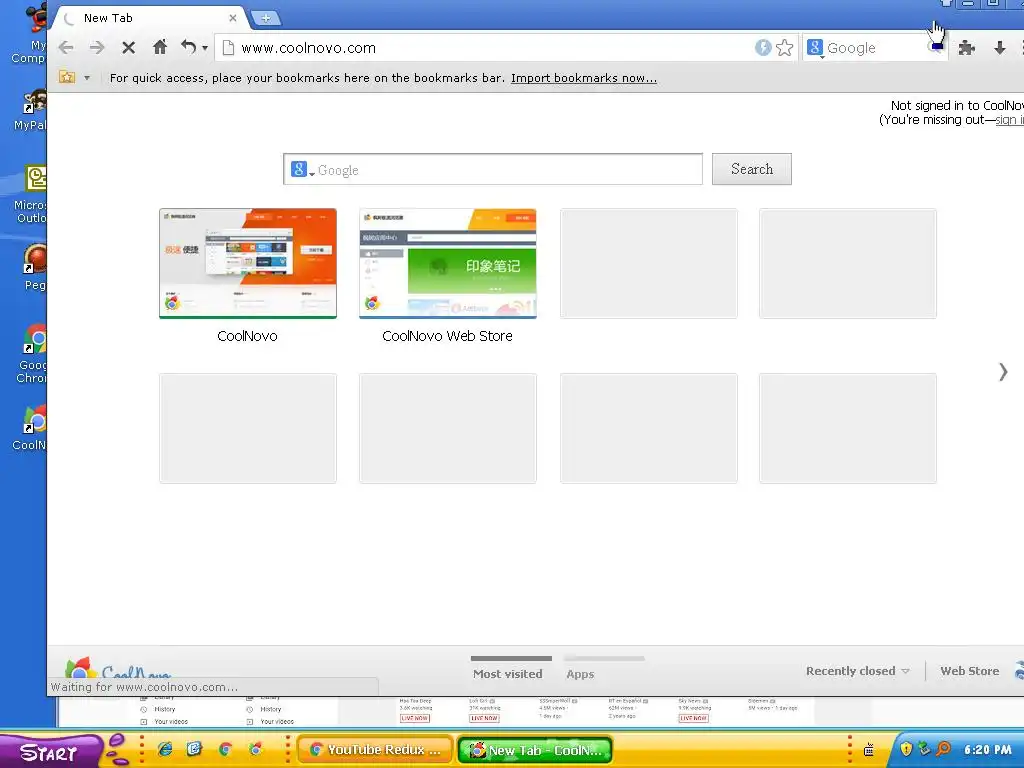This screenshot has width=1024, height=768.
Task: Go to next page with right chevron
Action: pos(1003,372)
